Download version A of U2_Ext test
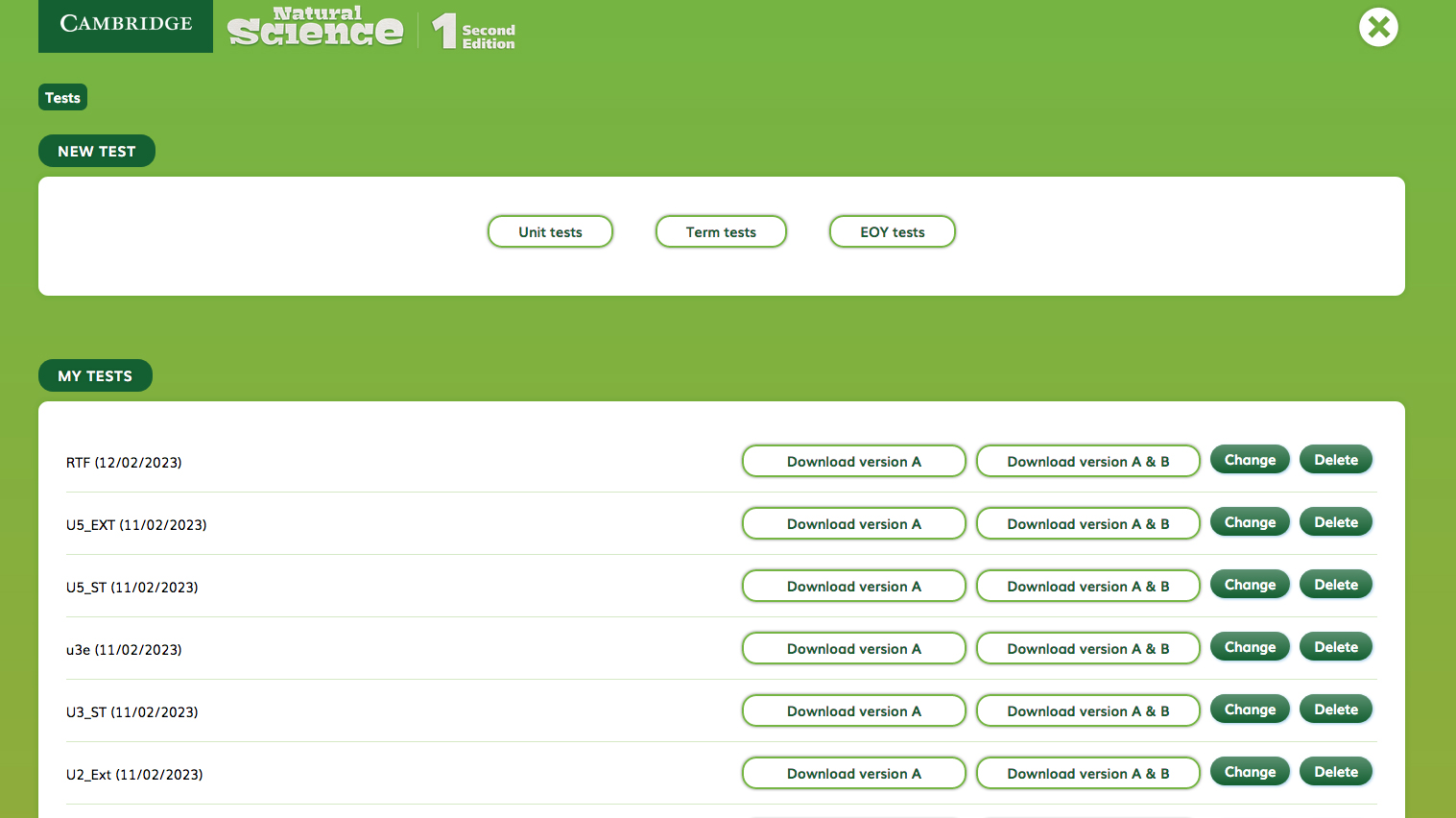Screen dimensions: 1456x818 854,773
